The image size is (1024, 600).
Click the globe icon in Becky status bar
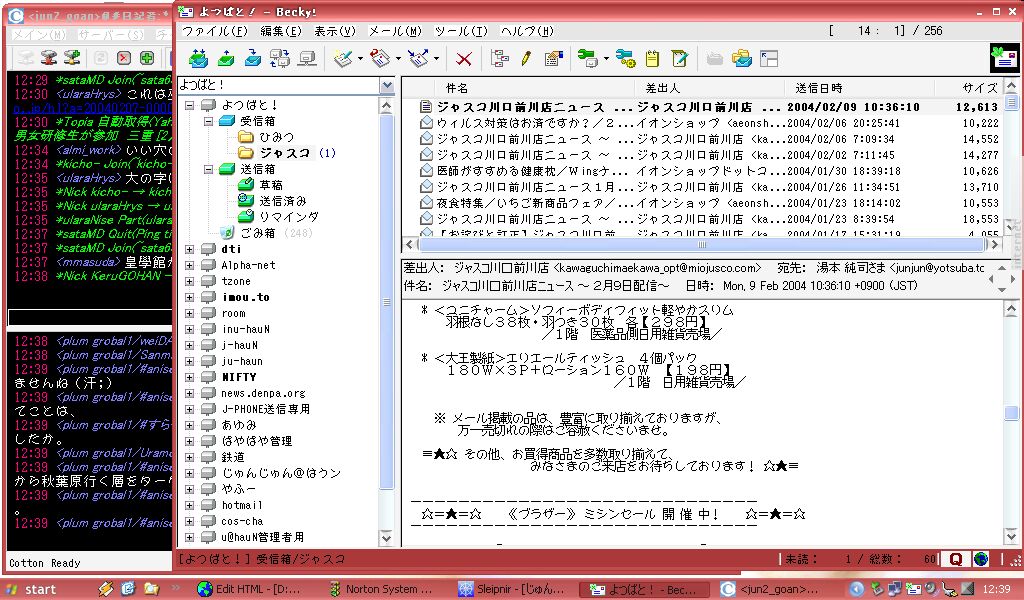pos(981,560)
